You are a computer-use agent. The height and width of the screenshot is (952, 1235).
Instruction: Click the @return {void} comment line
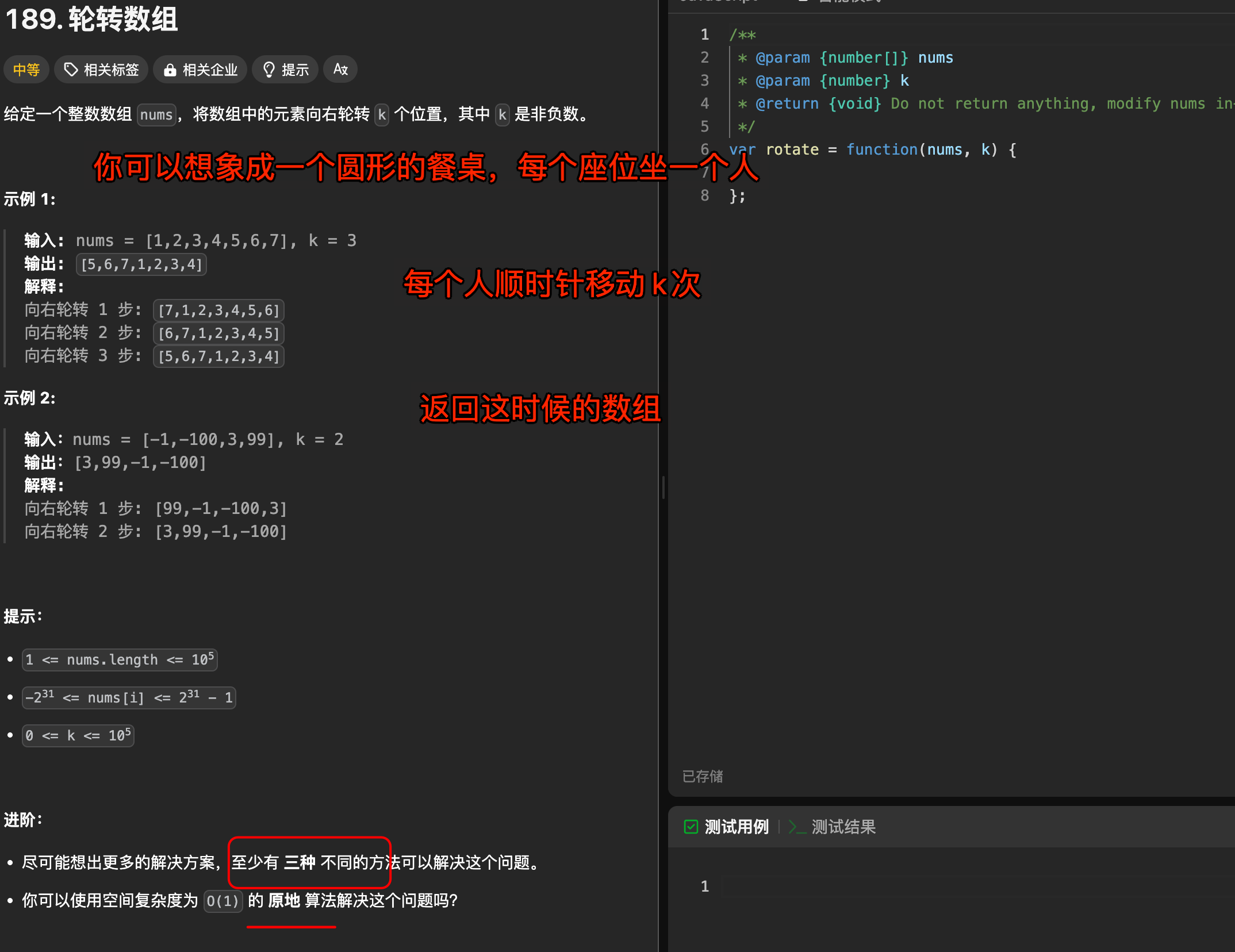(984, 103)
